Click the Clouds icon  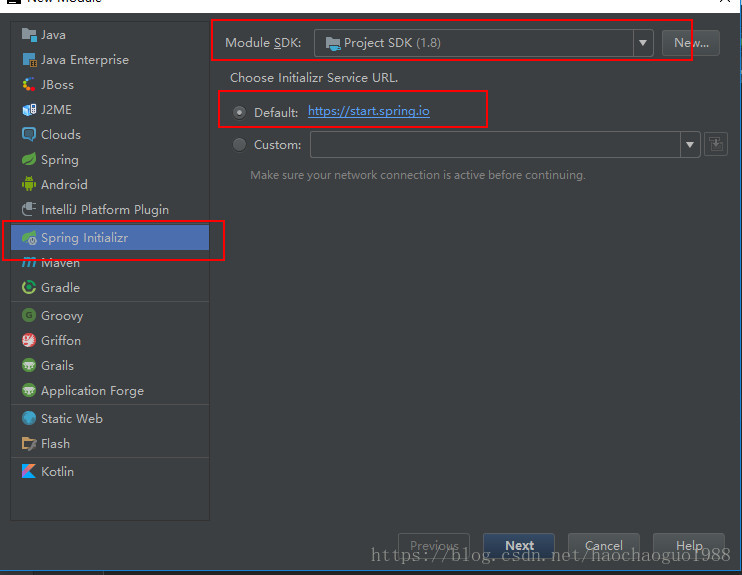click(x=29, y=134)
